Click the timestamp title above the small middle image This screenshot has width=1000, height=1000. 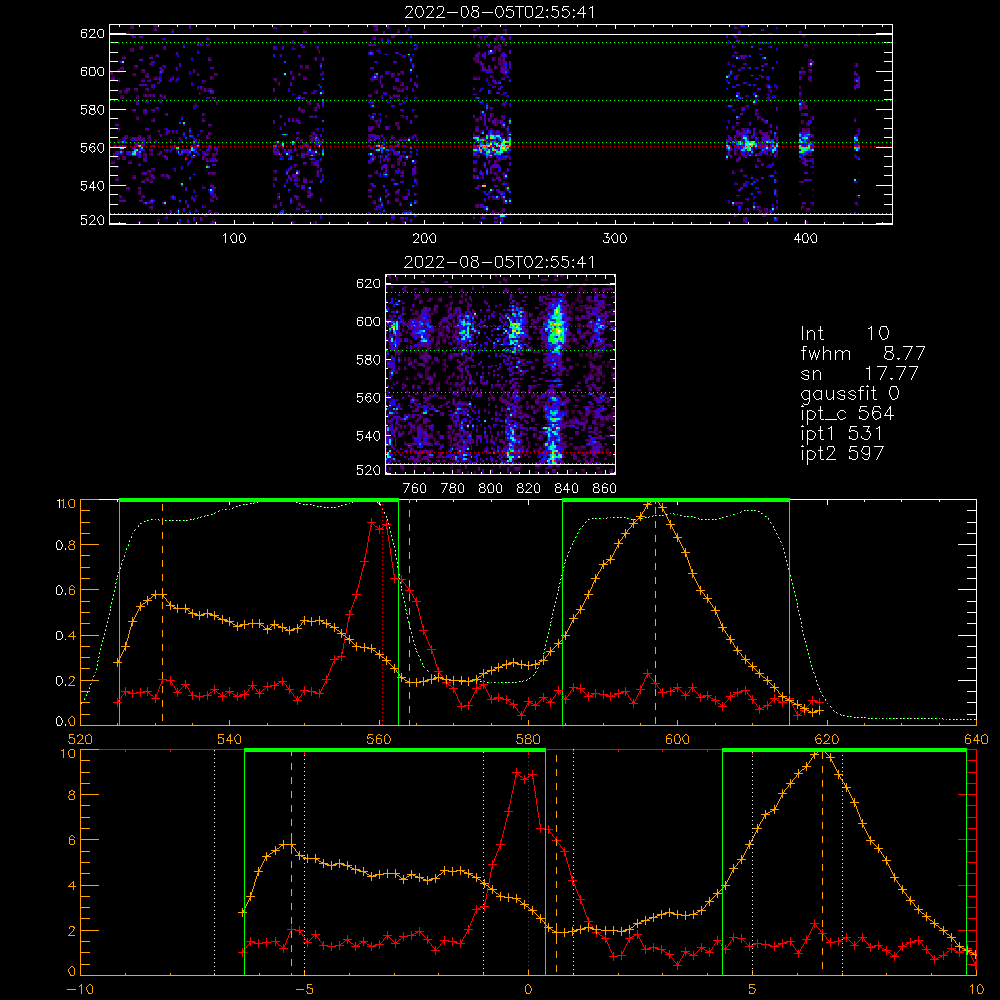tap(500, 262)
